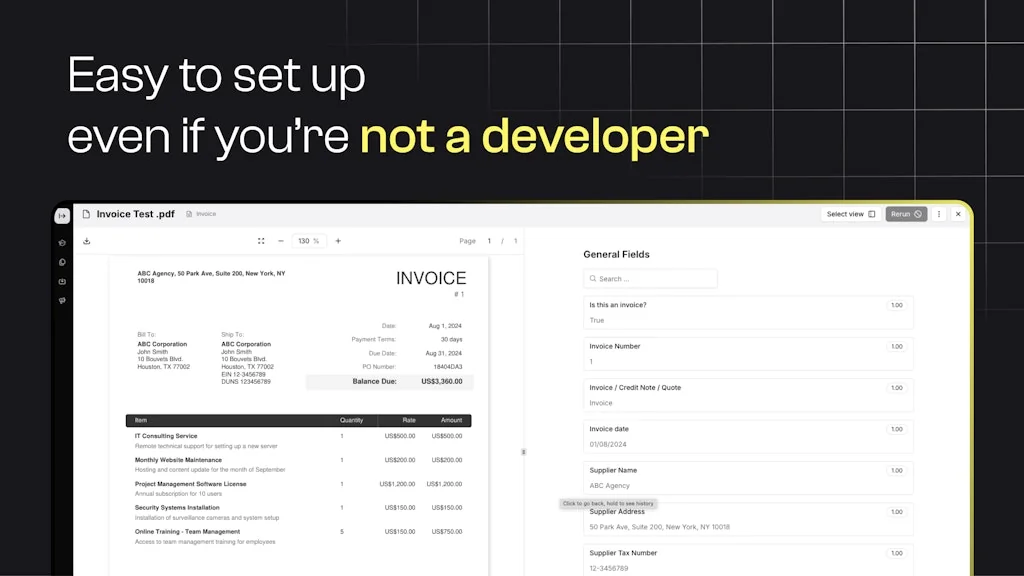Click the download document icon
The height and width of the screenshot is (576, 1024).
86,241
